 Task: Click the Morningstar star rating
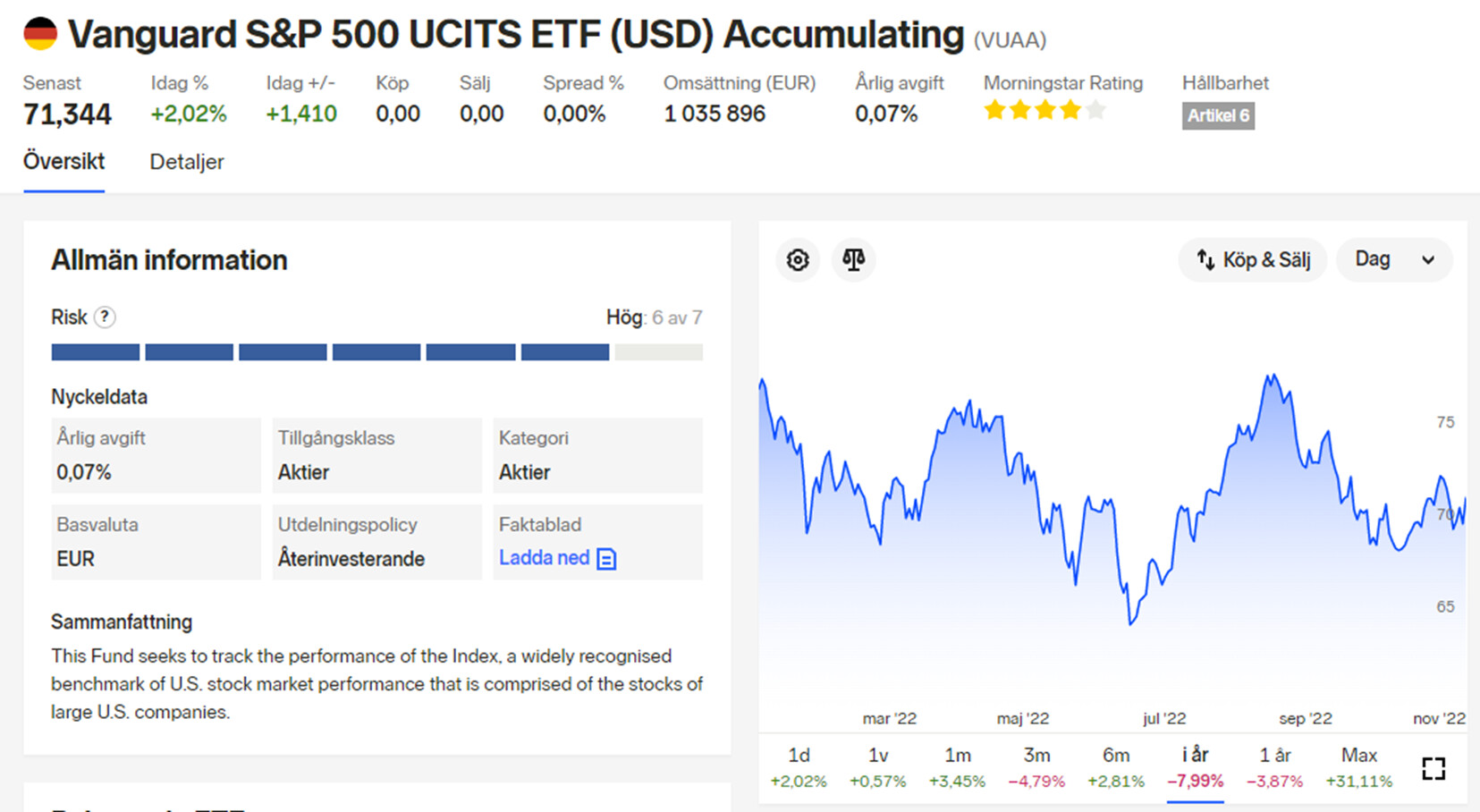pyautogui.click(x=1044, y=111)
